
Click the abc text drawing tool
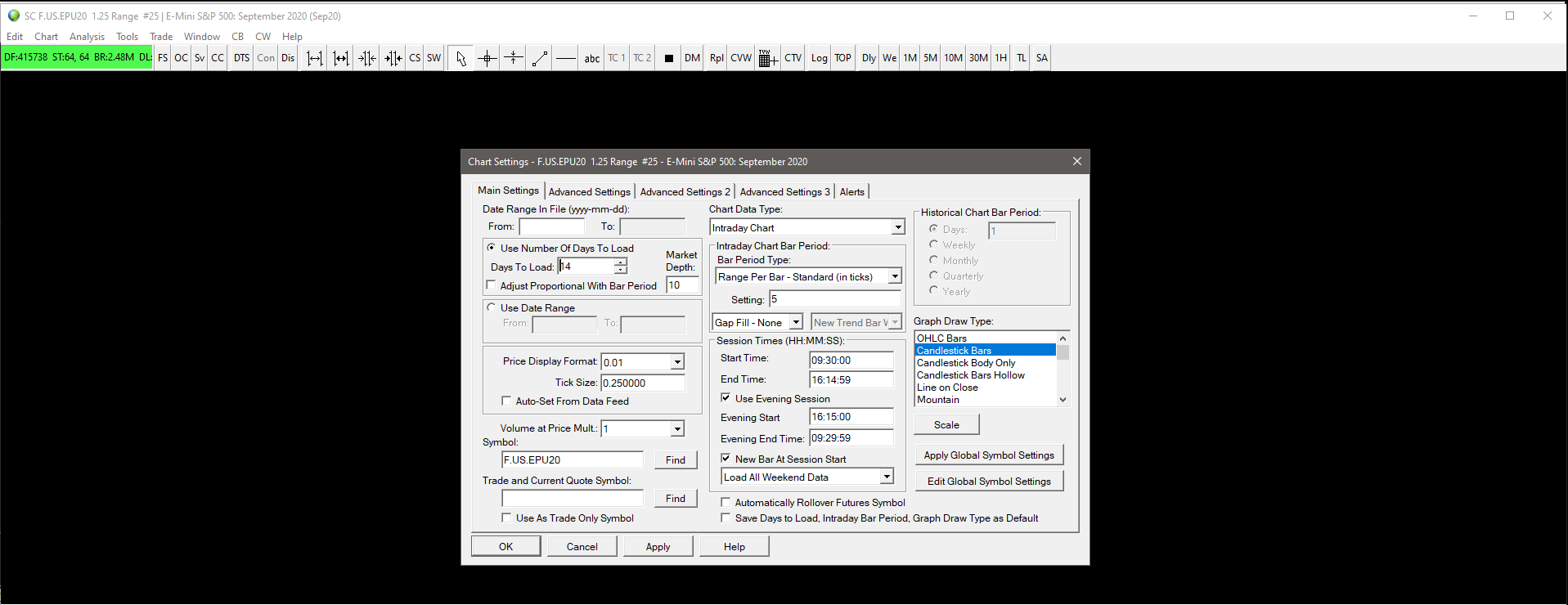tap(592, 58)
